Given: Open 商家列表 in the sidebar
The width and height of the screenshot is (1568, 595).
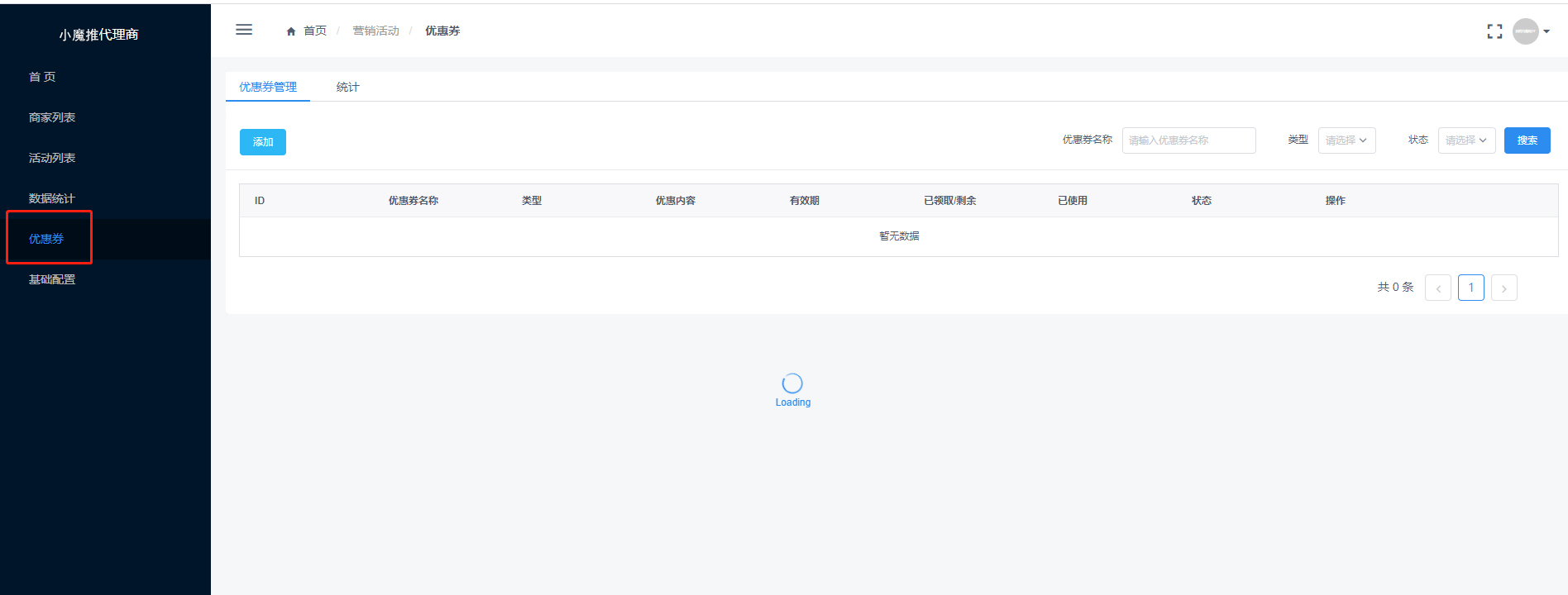Looking at the screenshot, I should pyautogui.click(x=52, y=117).
